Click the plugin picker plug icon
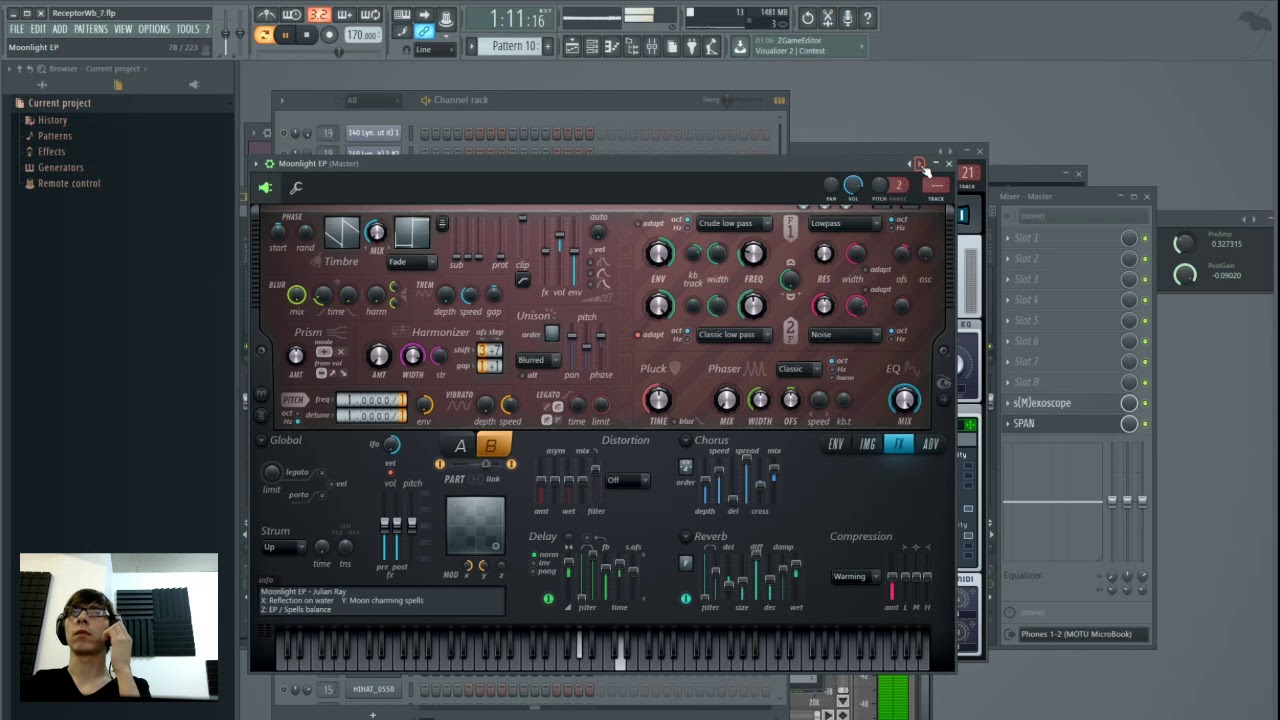Viewport: 1280px width, 720px height. click(x=691, y=47)
